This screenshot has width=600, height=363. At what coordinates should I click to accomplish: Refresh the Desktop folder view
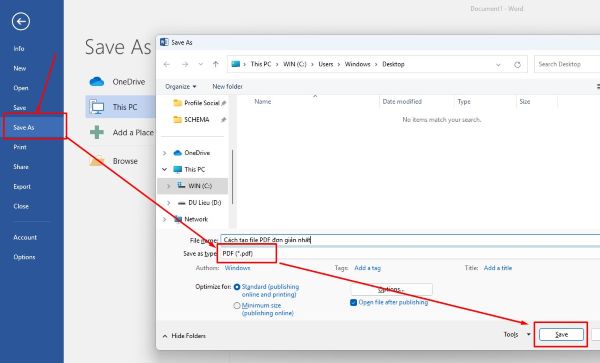(x=517, y=65)
